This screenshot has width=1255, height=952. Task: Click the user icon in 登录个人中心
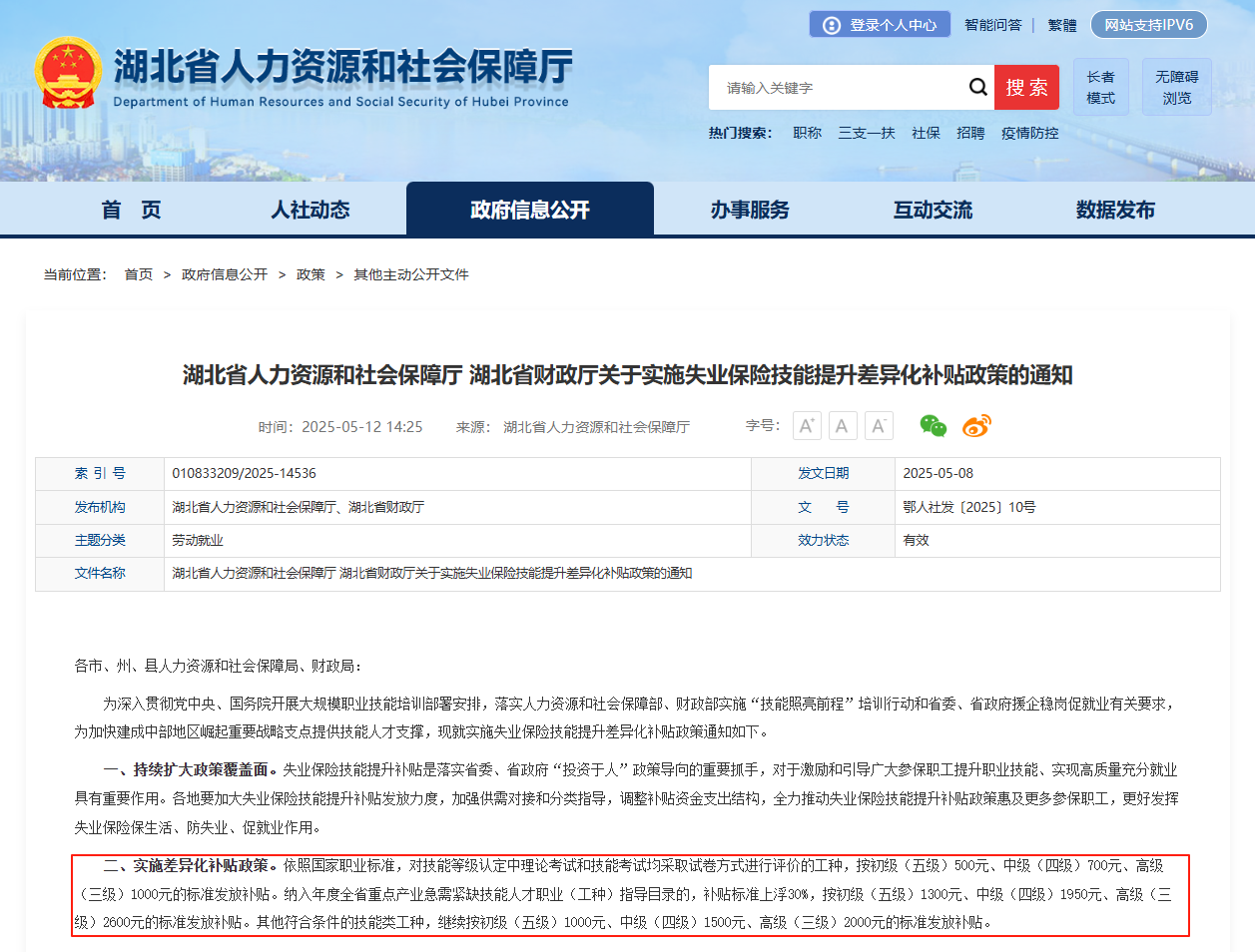point(832,25)
